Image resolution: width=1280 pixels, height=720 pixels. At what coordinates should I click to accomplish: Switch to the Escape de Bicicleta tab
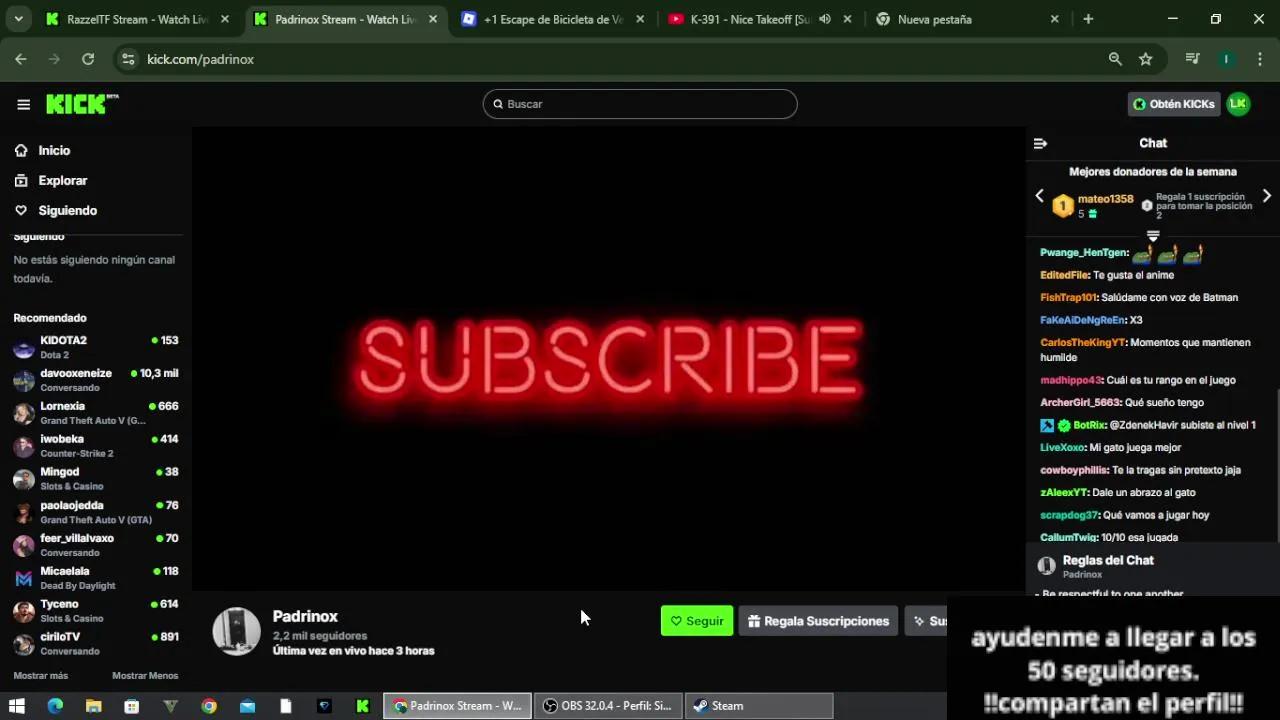[553, 19]
